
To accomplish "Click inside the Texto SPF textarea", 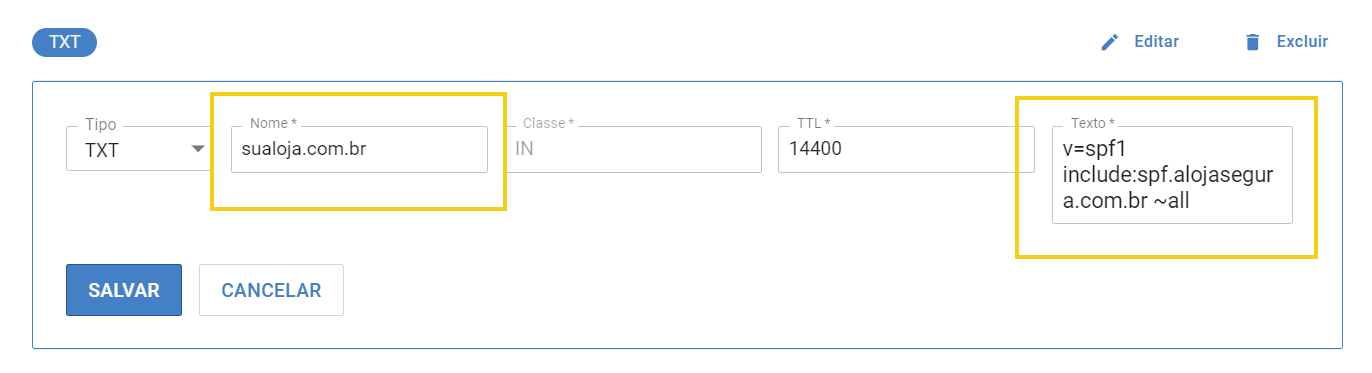I will pos(1172,175).
